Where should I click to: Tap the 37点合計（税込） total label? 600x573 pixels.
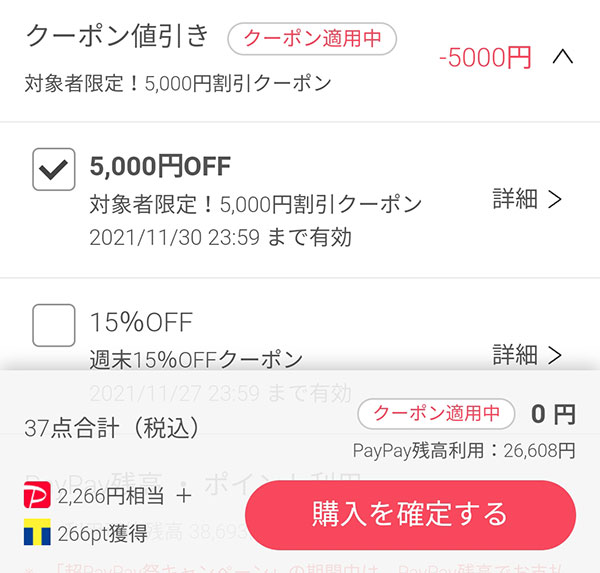112,428
